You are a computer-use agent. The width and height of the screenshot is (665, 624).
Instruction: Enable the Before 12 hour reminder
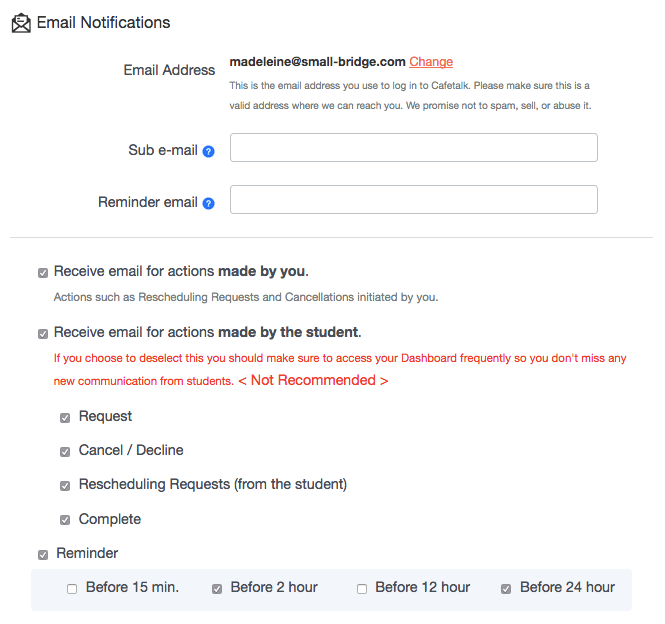point(362,589)
